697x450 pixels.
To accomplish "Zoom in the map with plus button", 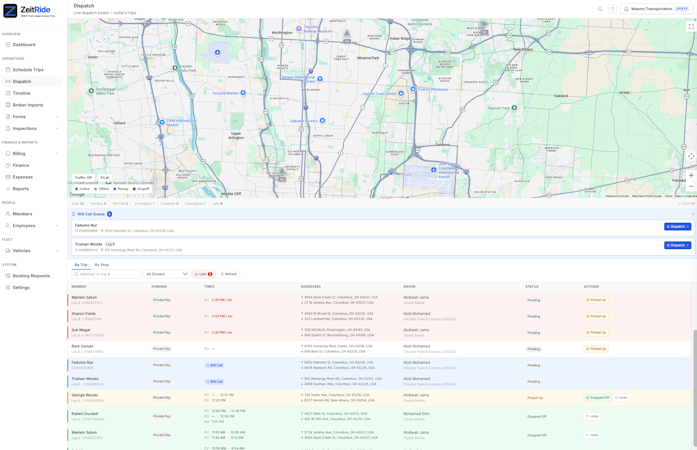I will pyautogui.click(x=691, y=176).
